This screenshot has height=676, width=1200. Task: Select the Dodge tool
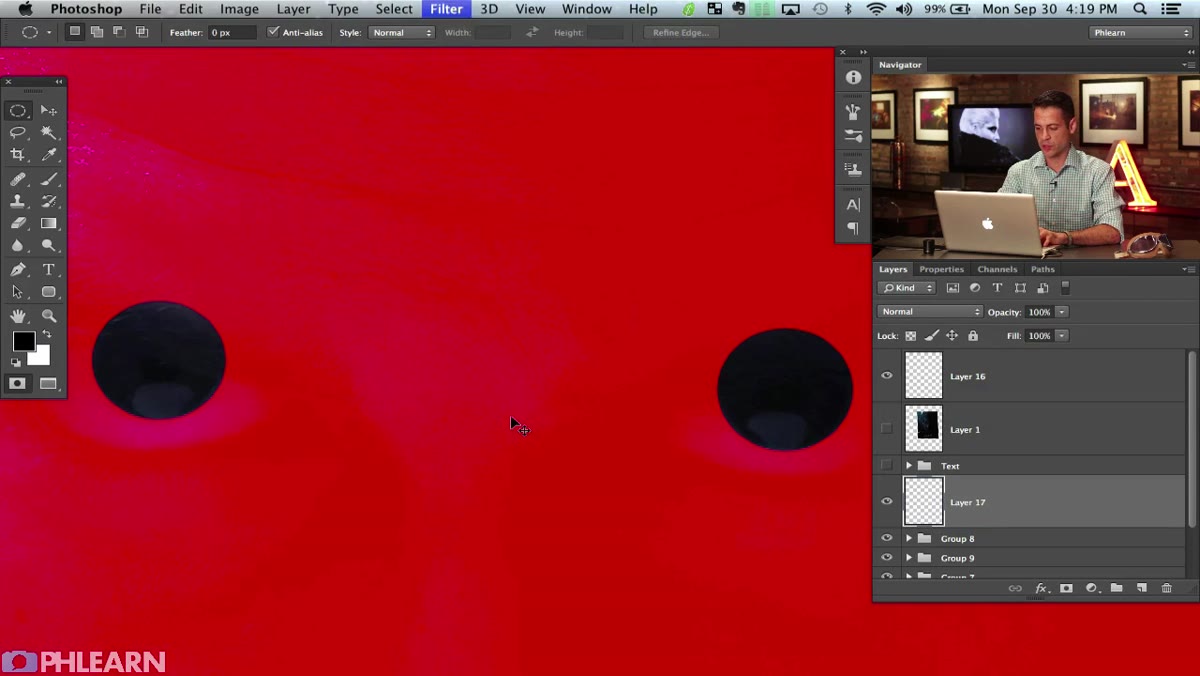[x=48, y=245]
